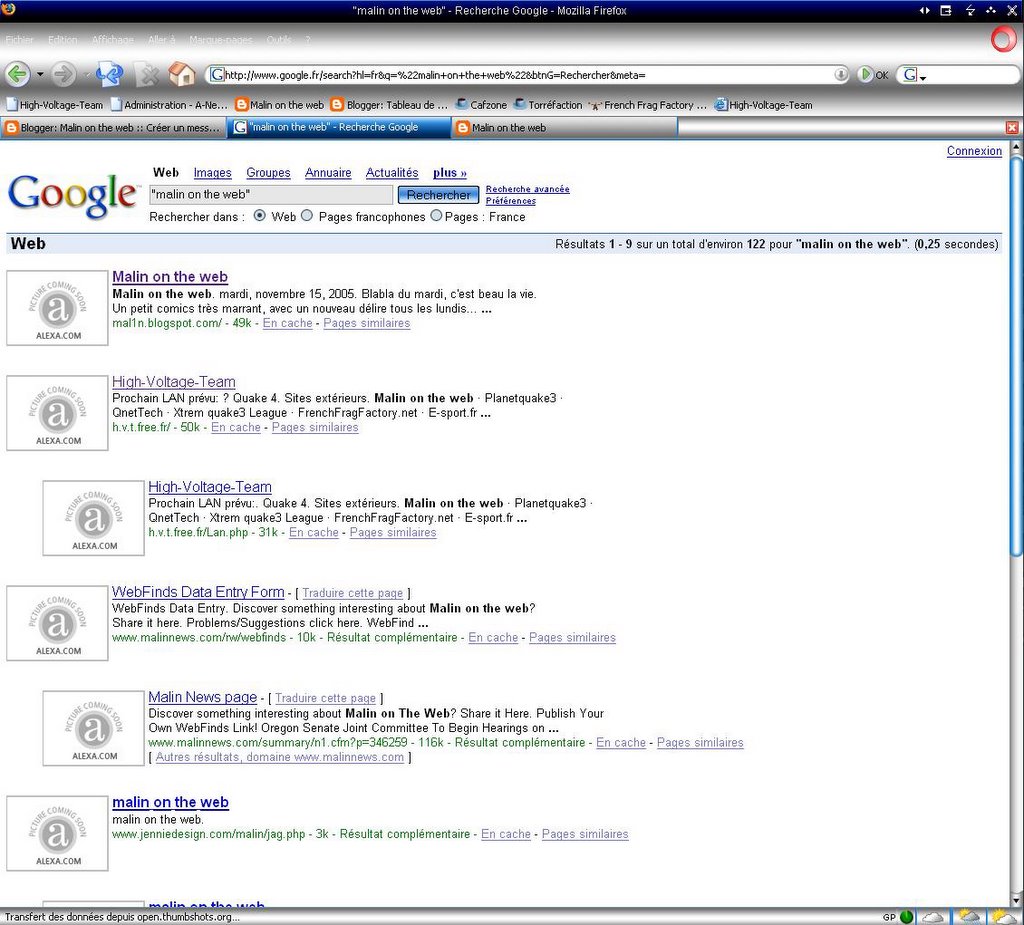1024x925 pixels.
Task: Open Pages similaires for jenniedesign.com result
Action: coord(585,834)
